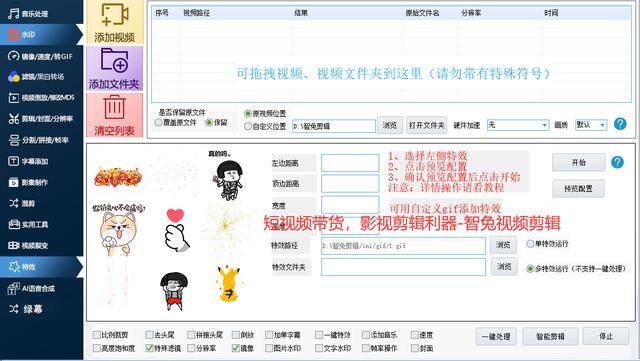Select 保留 radio option
Image resolution: width=640 pixels, height=361 pixels.
[209, 122]
